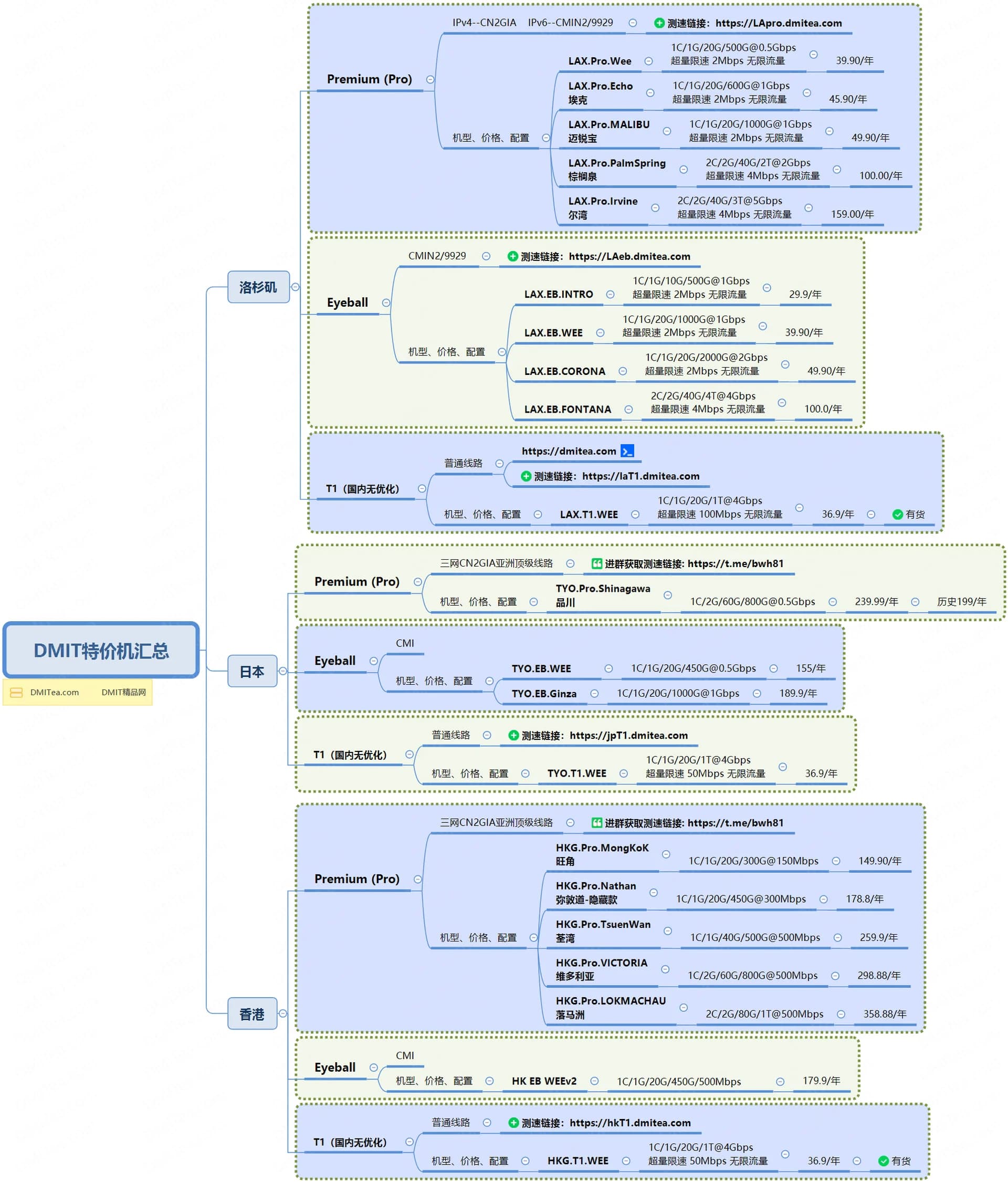This screenshot has width=1008, height=1182.
Task: Click blue terminal icon next to https://dmitea.com
Action: [627, 451]
